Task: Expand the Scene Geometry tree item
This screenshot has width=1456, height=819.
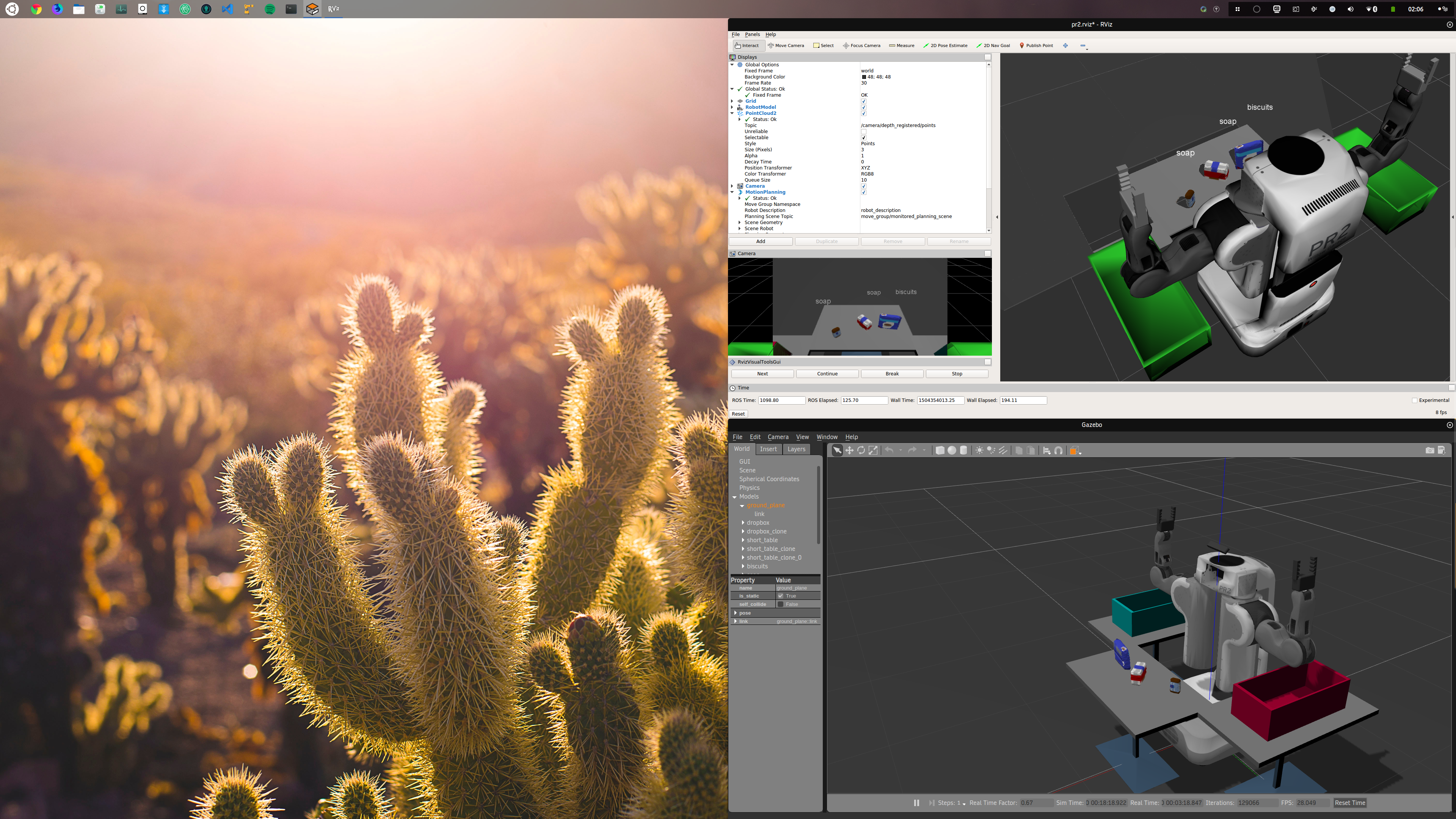Action: (739, 223)
